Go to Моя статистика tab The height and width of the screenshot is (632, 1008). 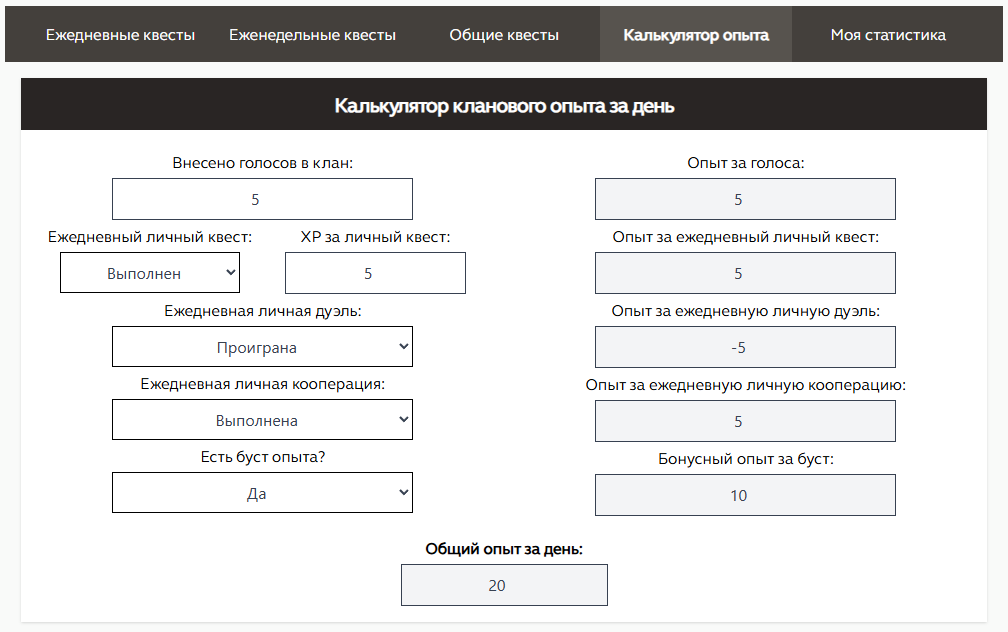pos(888,35)
